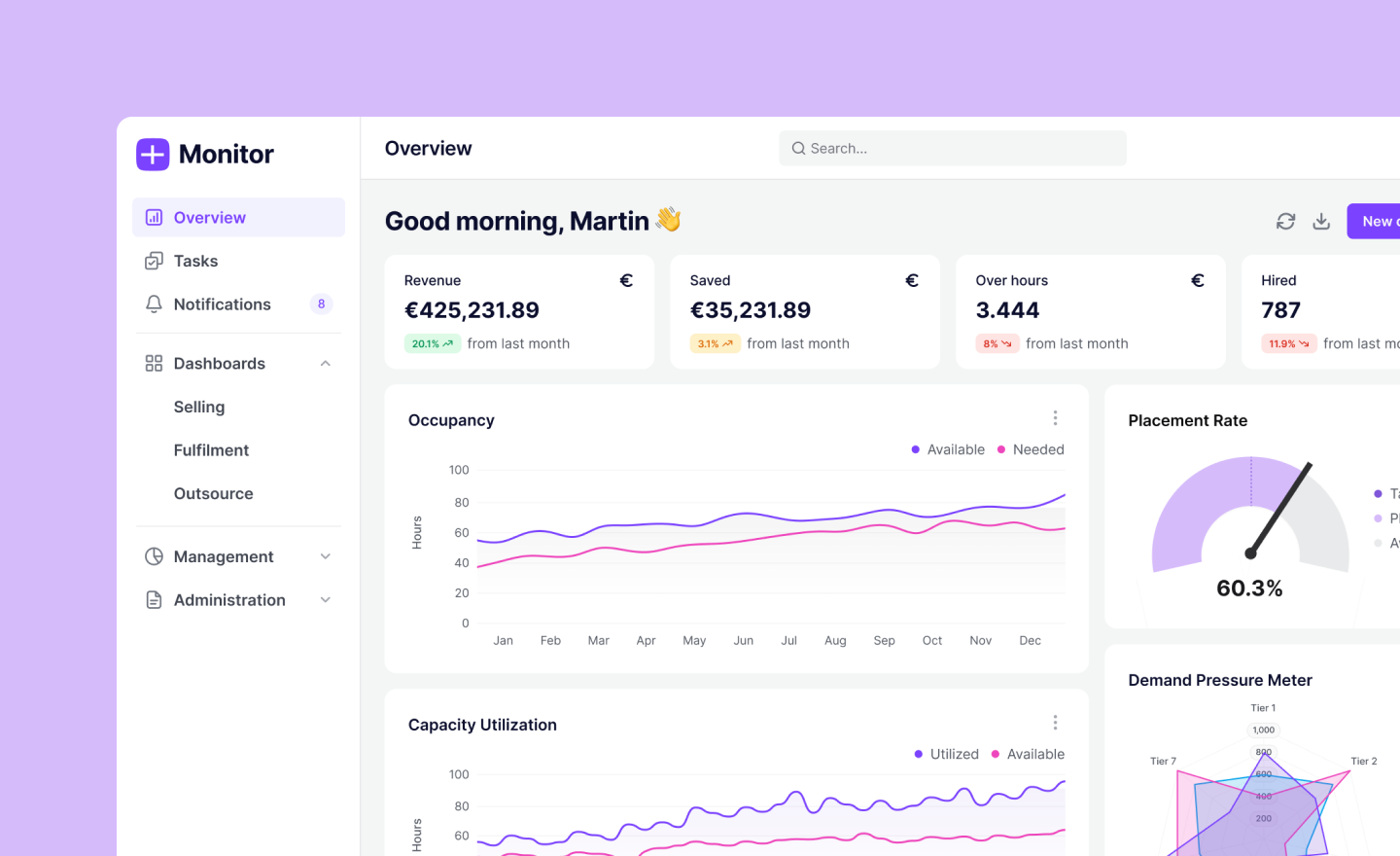The image size is (1400, 856).
Task: Click the Good morning, Martin heading
Action: coord(516,221)
